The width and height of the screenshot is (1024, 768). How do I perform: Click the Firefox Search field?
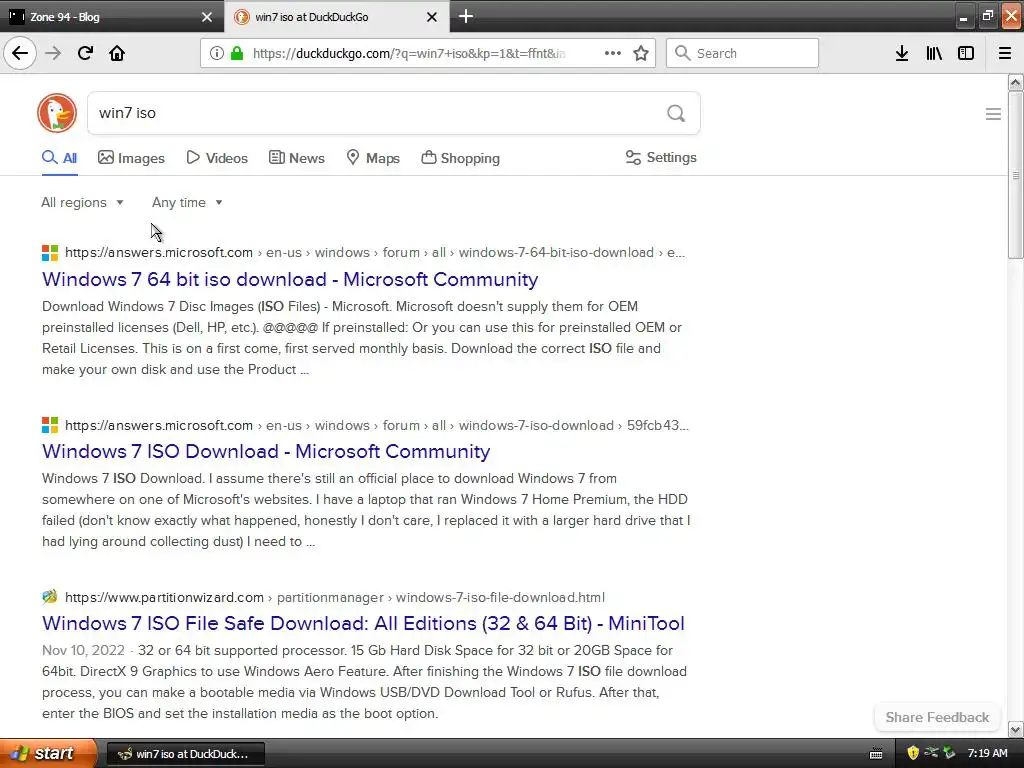(x=742, y=53)
